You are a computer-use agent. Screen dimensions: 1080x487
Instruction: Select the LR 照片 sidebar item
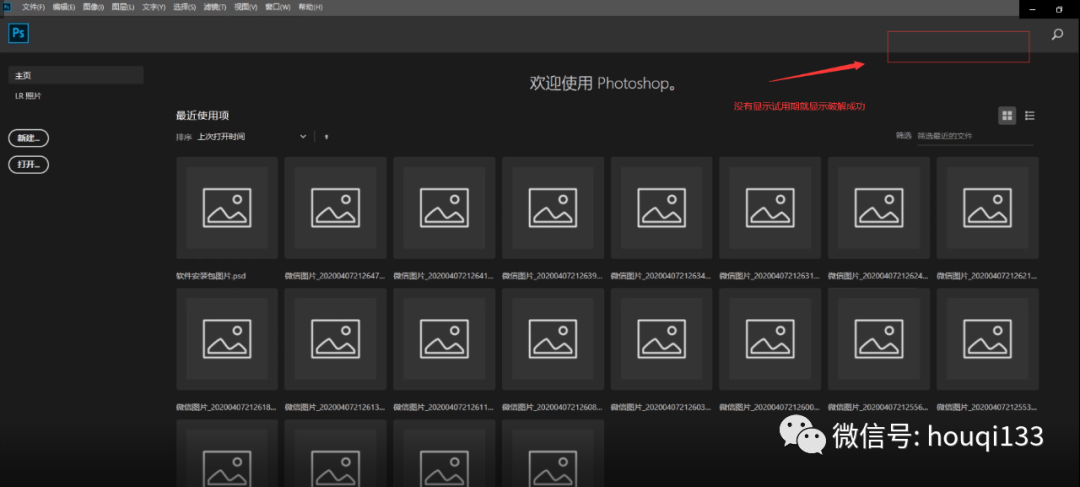pyautogui.click(x=28, y=96)
